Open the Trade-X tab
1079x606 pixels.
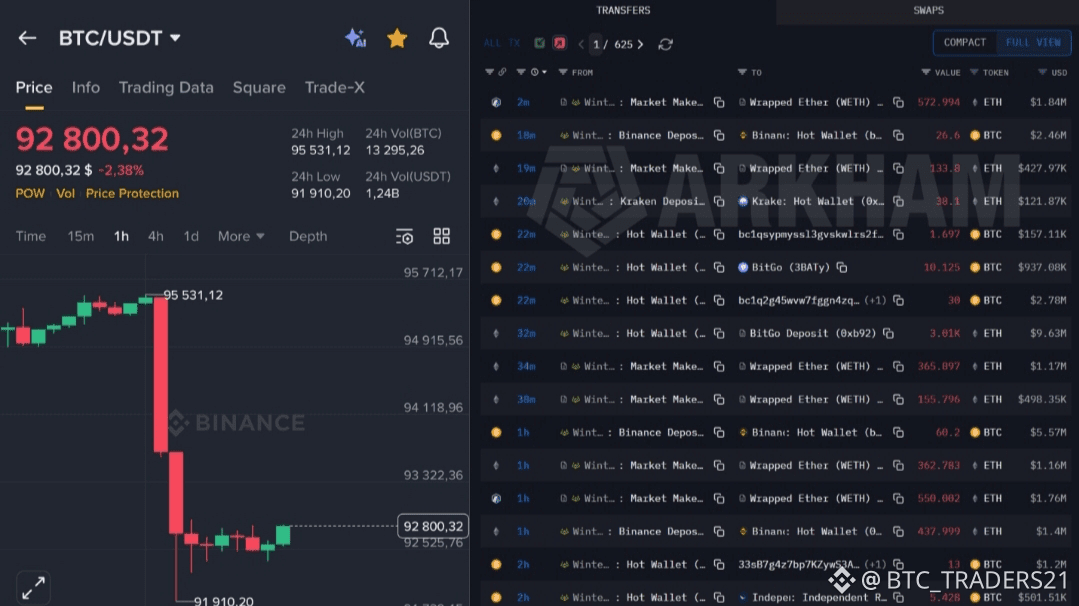(x=334, y=87)
